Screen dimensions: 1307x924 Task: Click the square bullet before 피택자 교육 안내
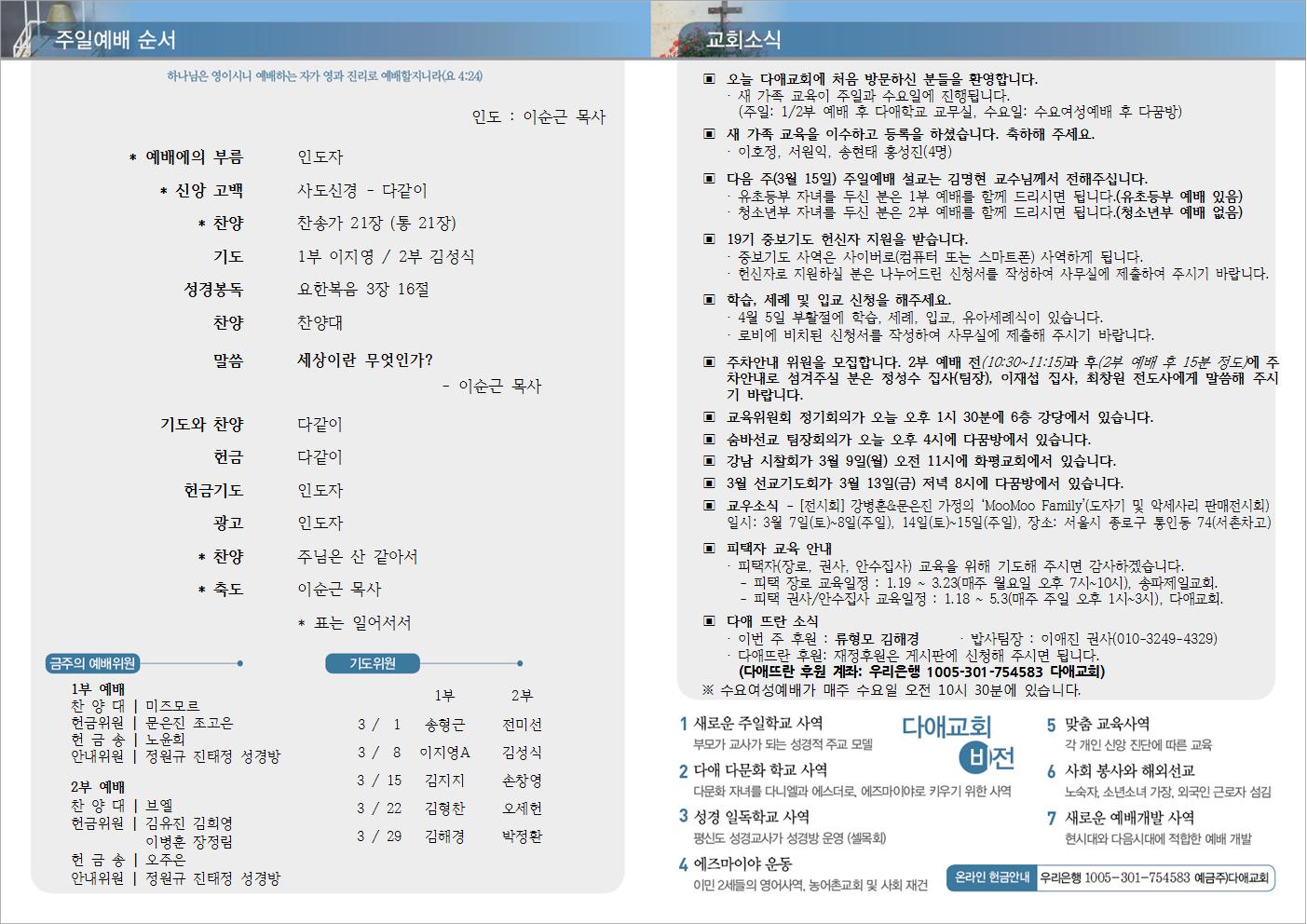coord(709,549)
